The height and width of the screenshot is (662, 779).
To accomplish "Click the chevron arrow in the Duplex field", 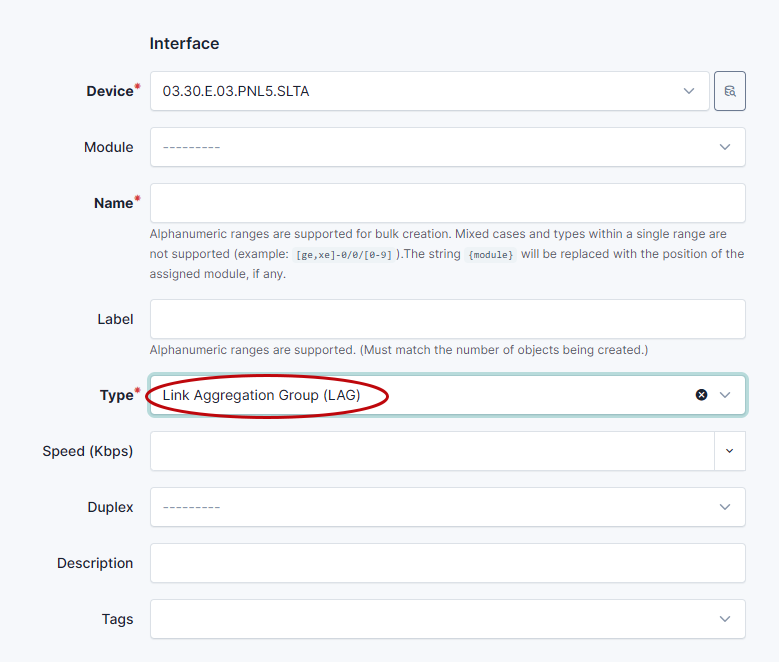I will click(725, 507).
